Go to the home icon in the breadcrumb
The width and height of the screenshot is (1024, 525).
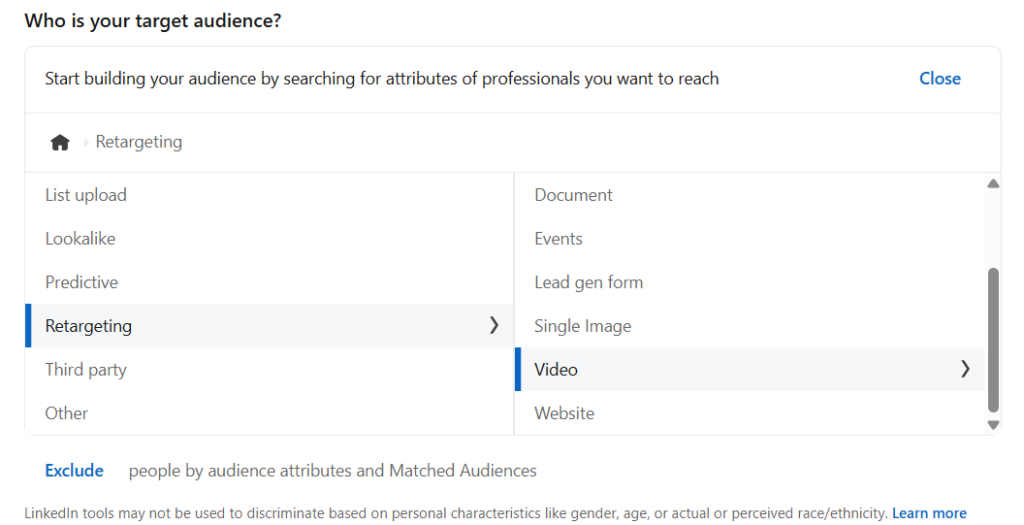[60, 142]
